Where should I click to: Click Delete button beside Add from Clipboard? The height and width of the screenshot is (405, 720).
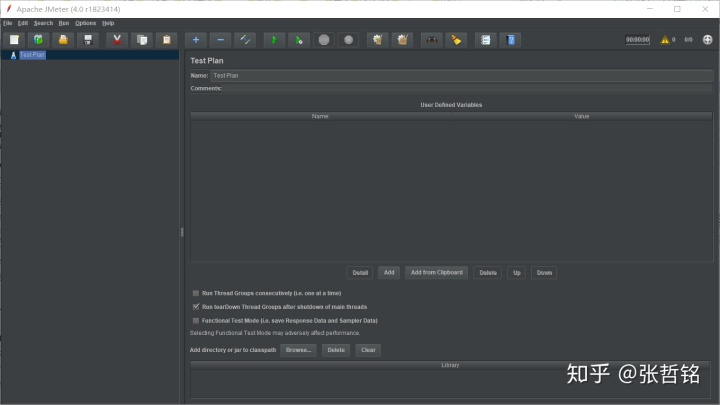tap(488, 273)
